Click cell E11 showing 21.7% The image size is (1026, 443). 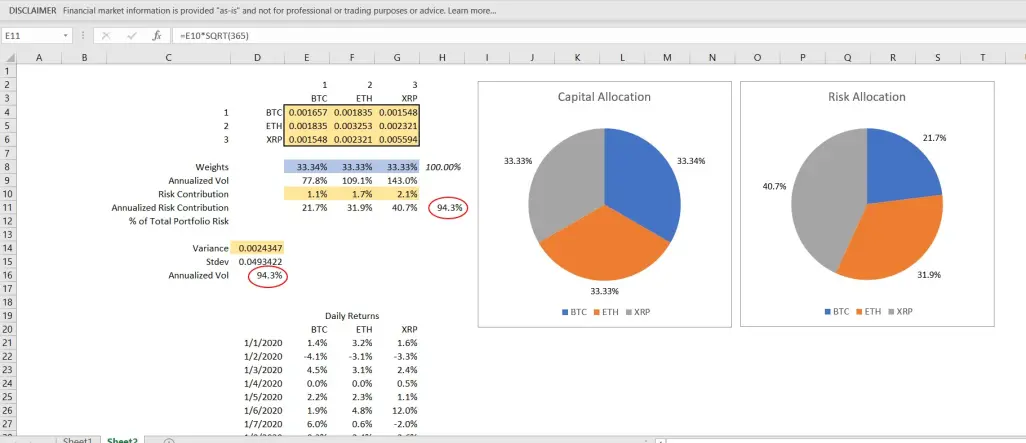pyautogui.click(x=306, y=208)
